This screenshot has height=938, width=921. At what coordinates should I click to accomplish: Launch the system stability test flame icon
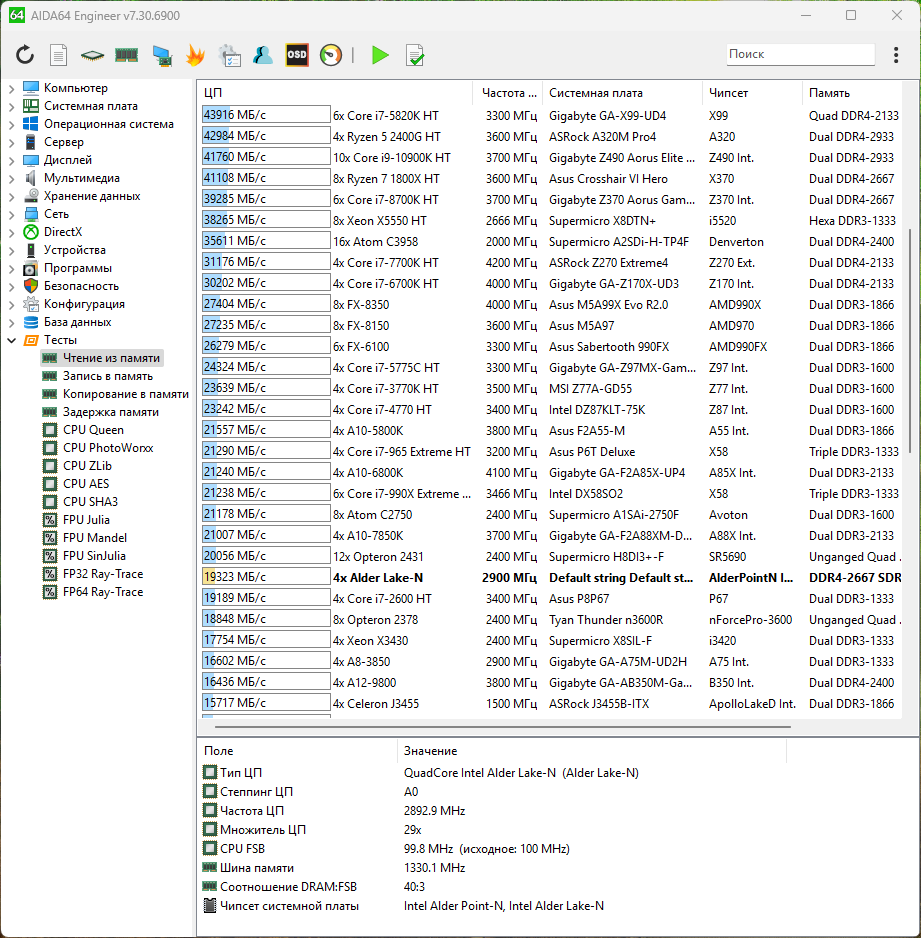(195, 55)
